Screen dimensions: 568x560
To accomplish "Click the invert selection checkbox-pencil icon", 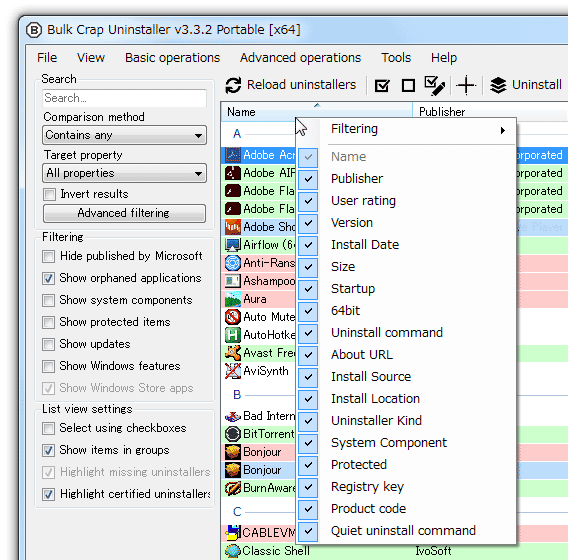I will click(434, 86).
